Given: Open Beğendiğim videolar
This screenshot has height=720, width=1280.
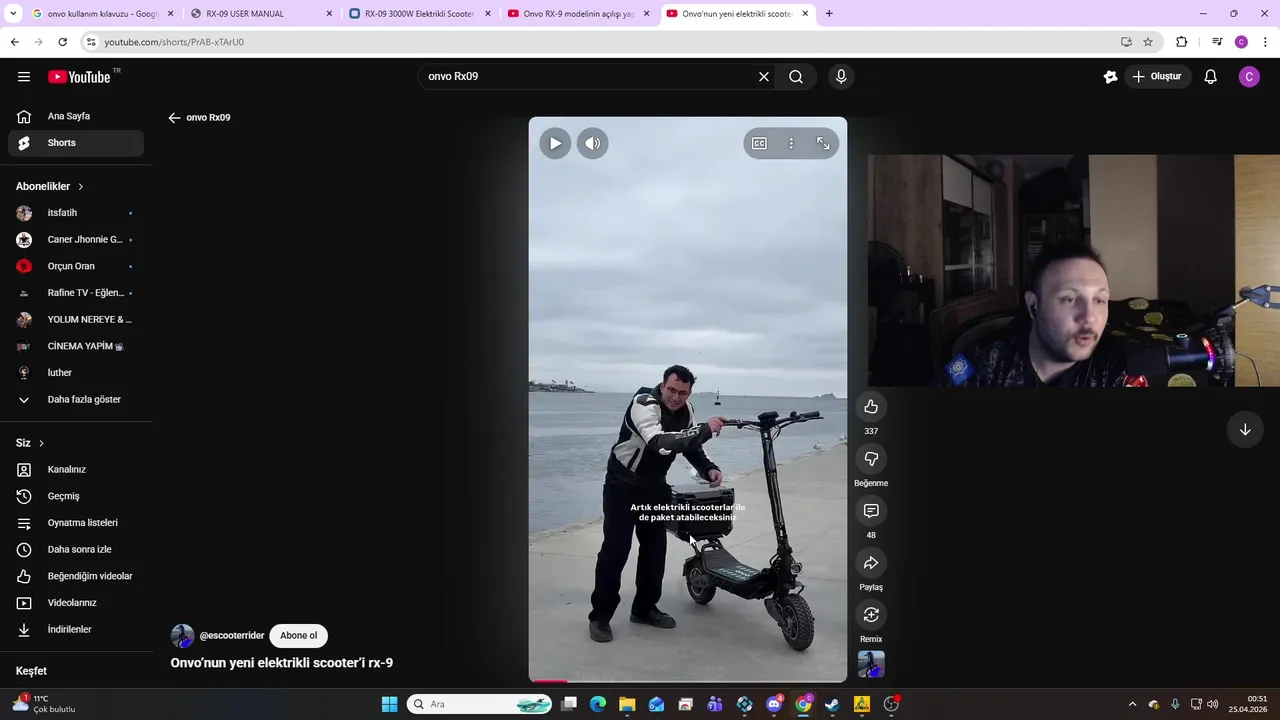Looking at the screenshot, I should tap(76, 576).
